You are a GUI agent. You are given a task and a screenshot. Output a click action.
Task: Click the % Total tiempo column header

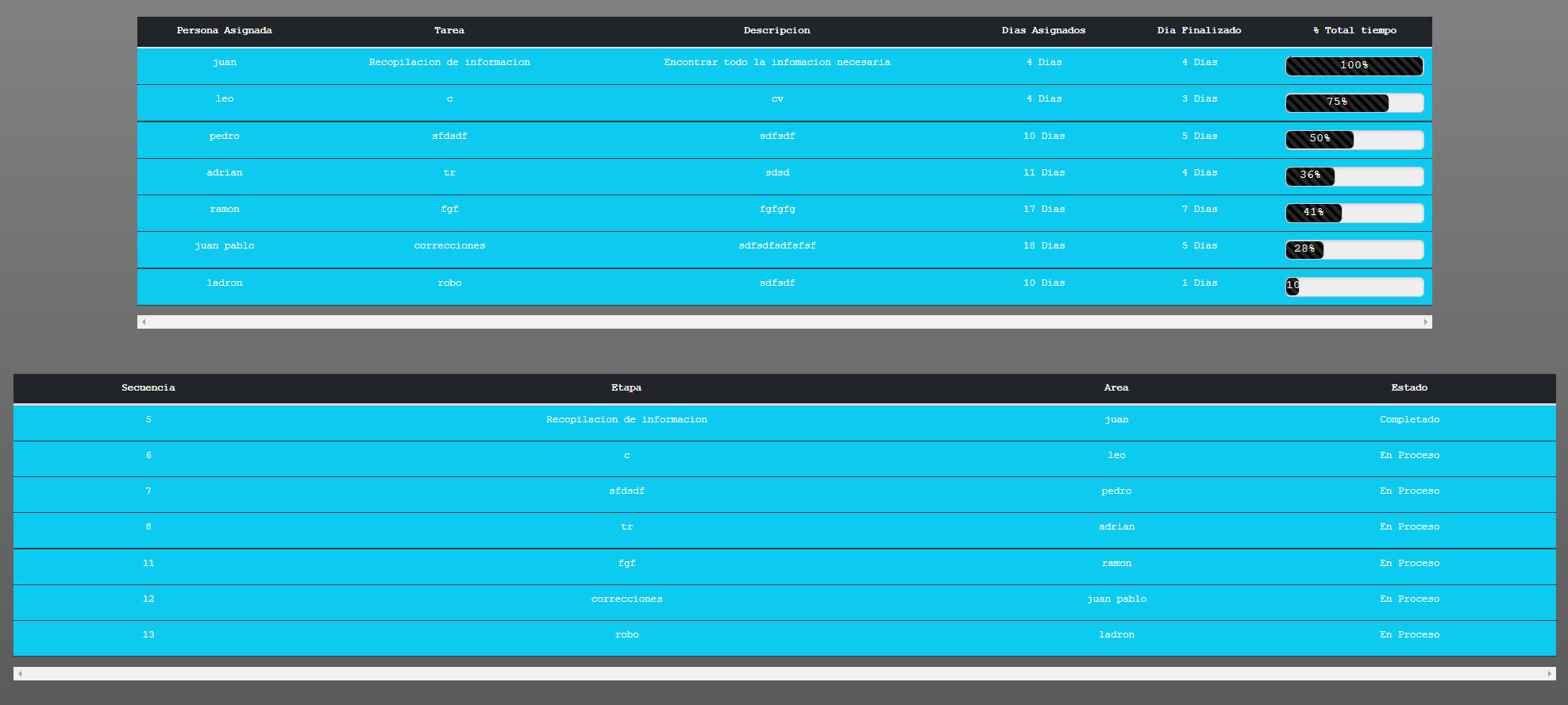(1354, 30)
